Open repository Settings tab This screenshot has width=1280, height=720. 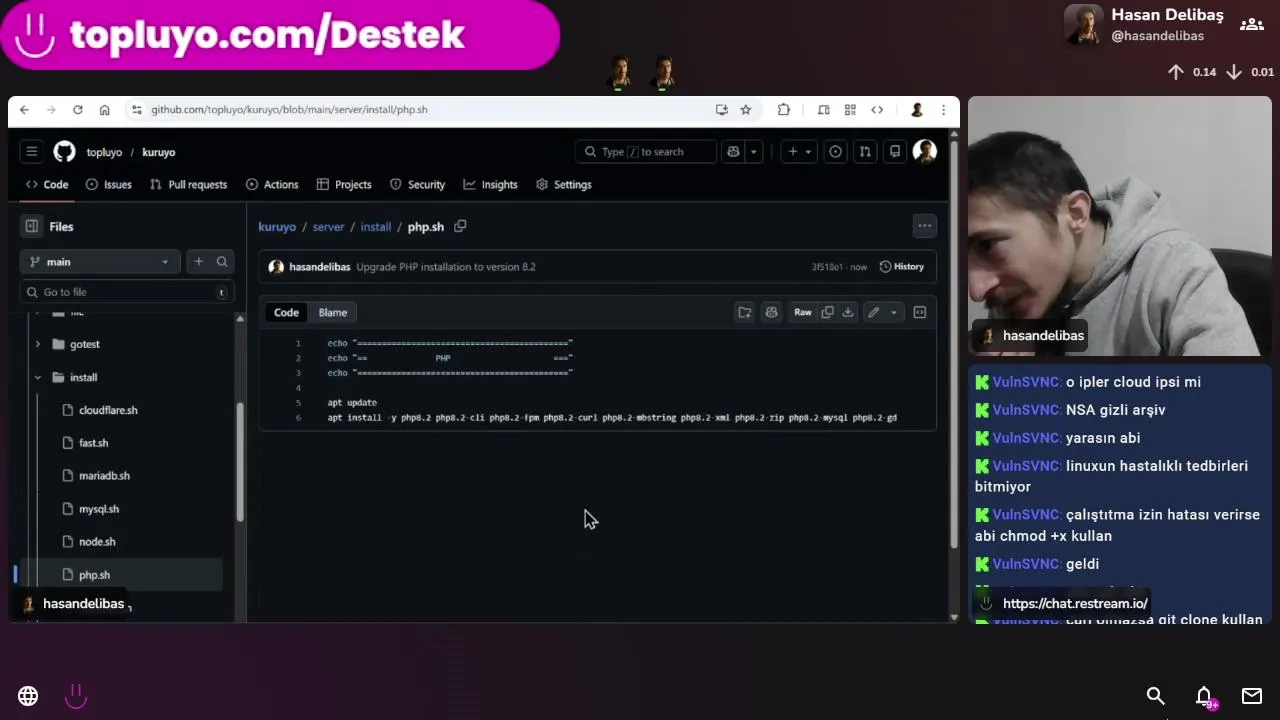564,185
